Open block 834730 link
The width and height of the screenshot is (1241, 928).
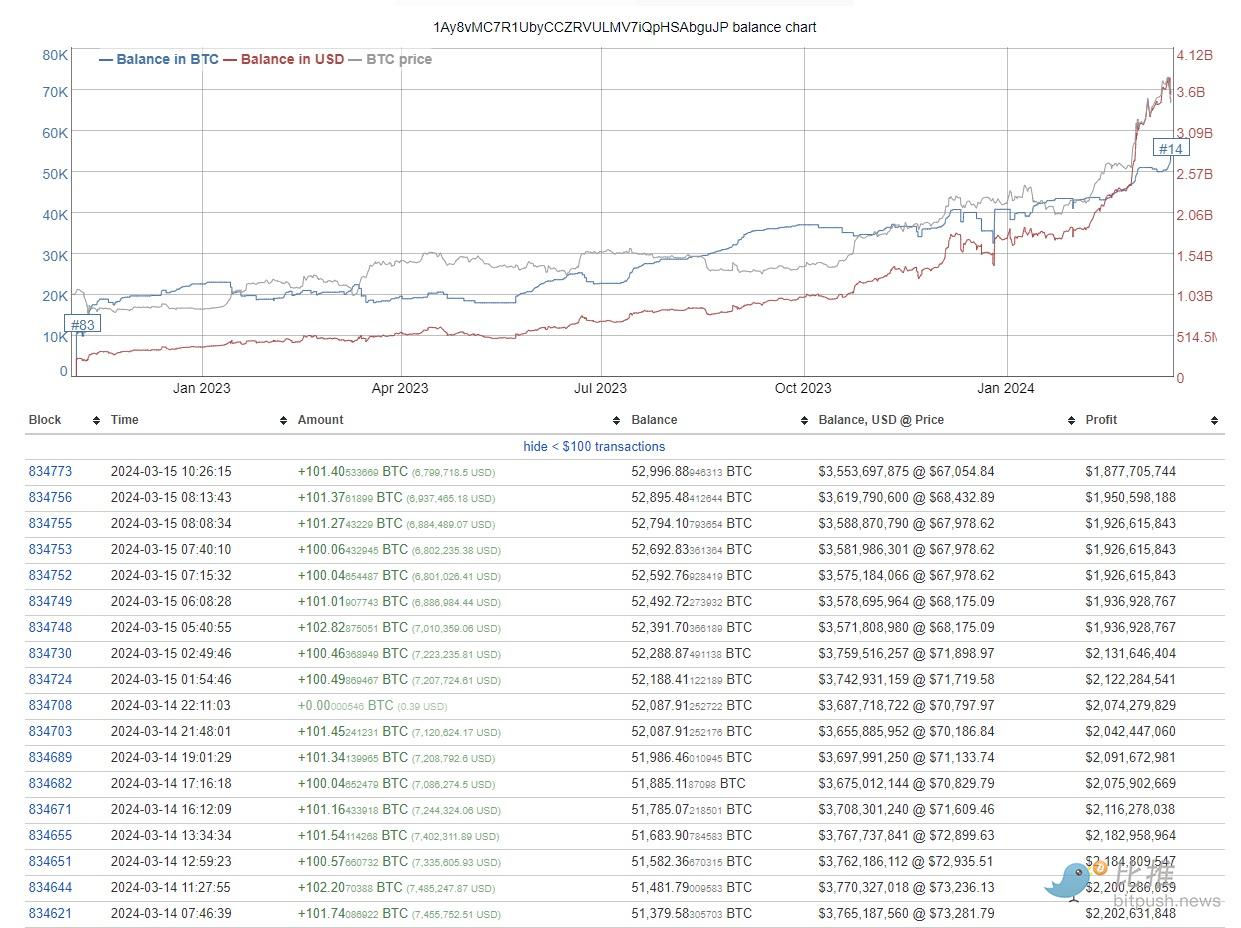50,653
